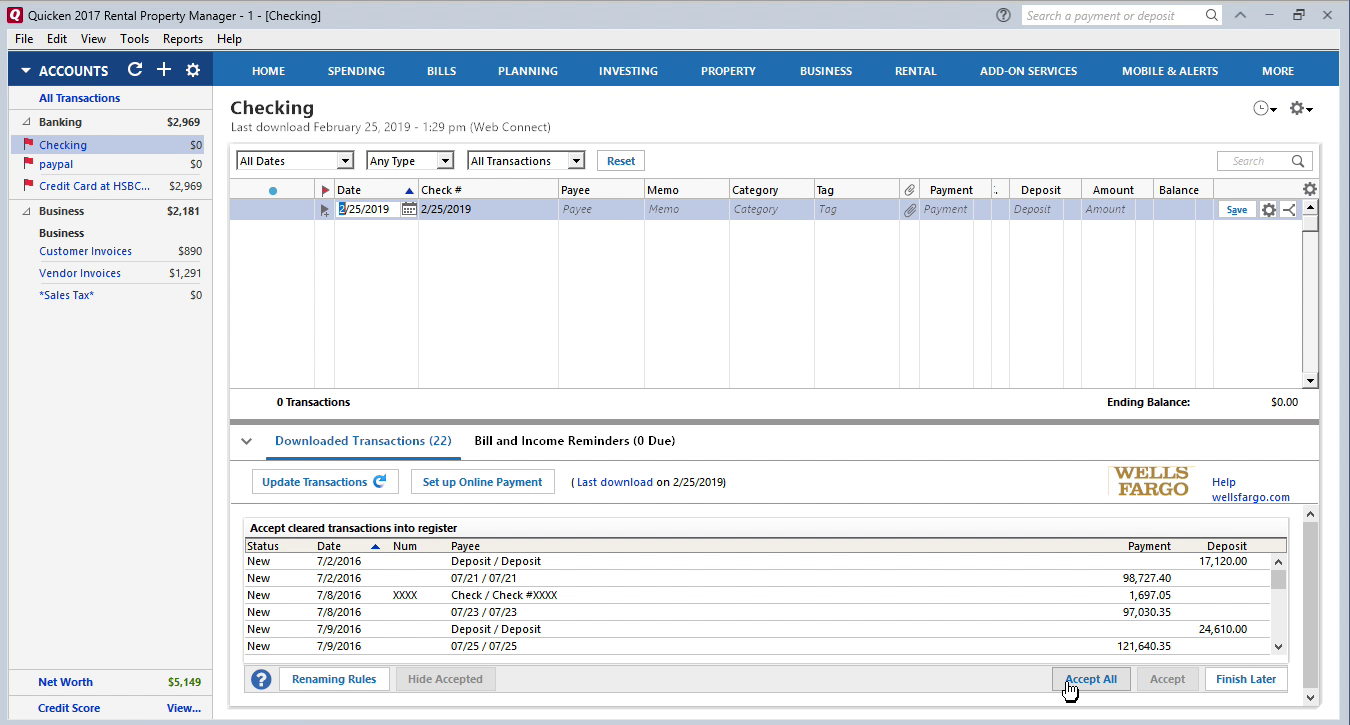Click the blue help question mark icon
The height and width of the screenshot is (725, 1350).
click(x=261, y=680)
